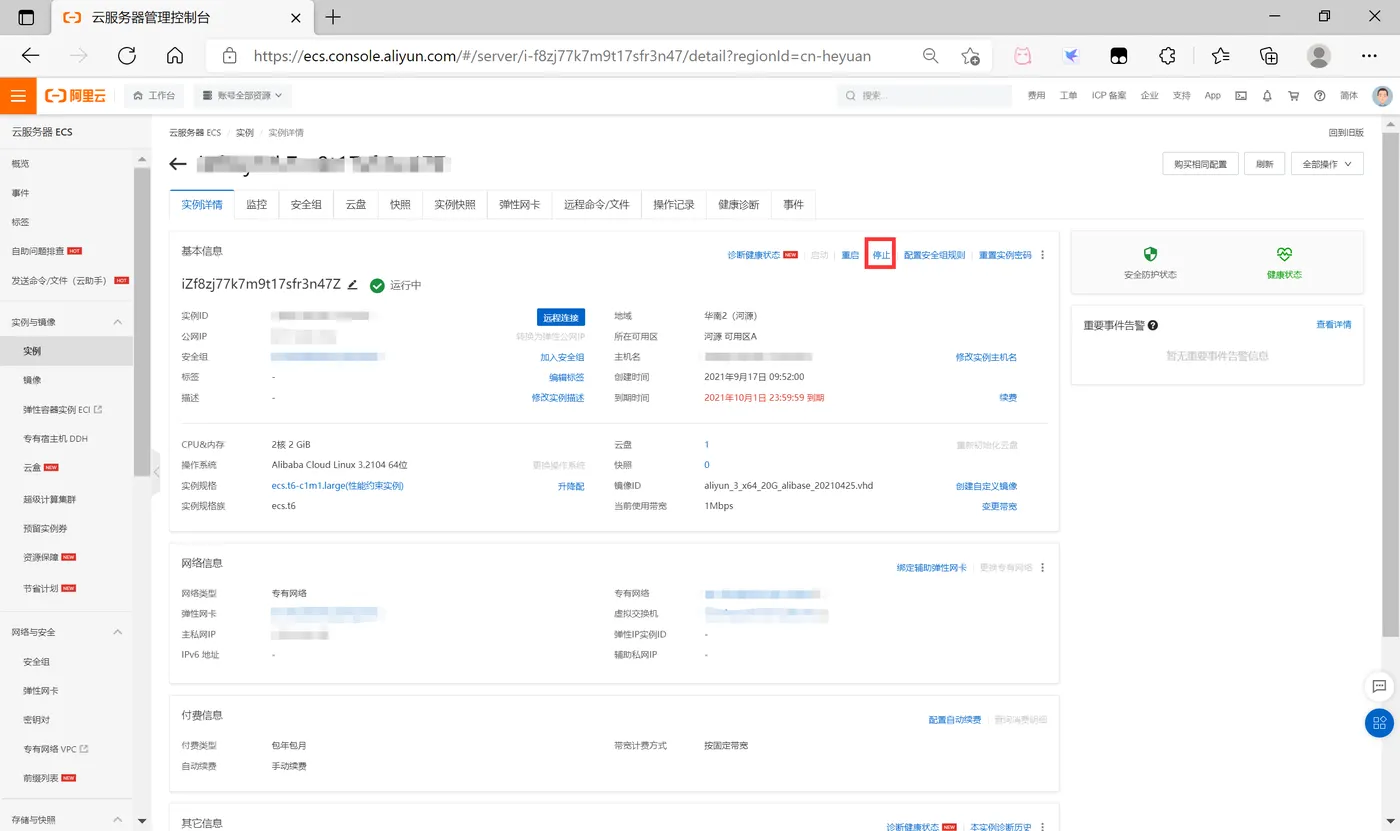Switch to the 弹性网卡 tab
The width and height of the screenshot is (1400, 831).
pyautogui.click(x=520, y=204)
